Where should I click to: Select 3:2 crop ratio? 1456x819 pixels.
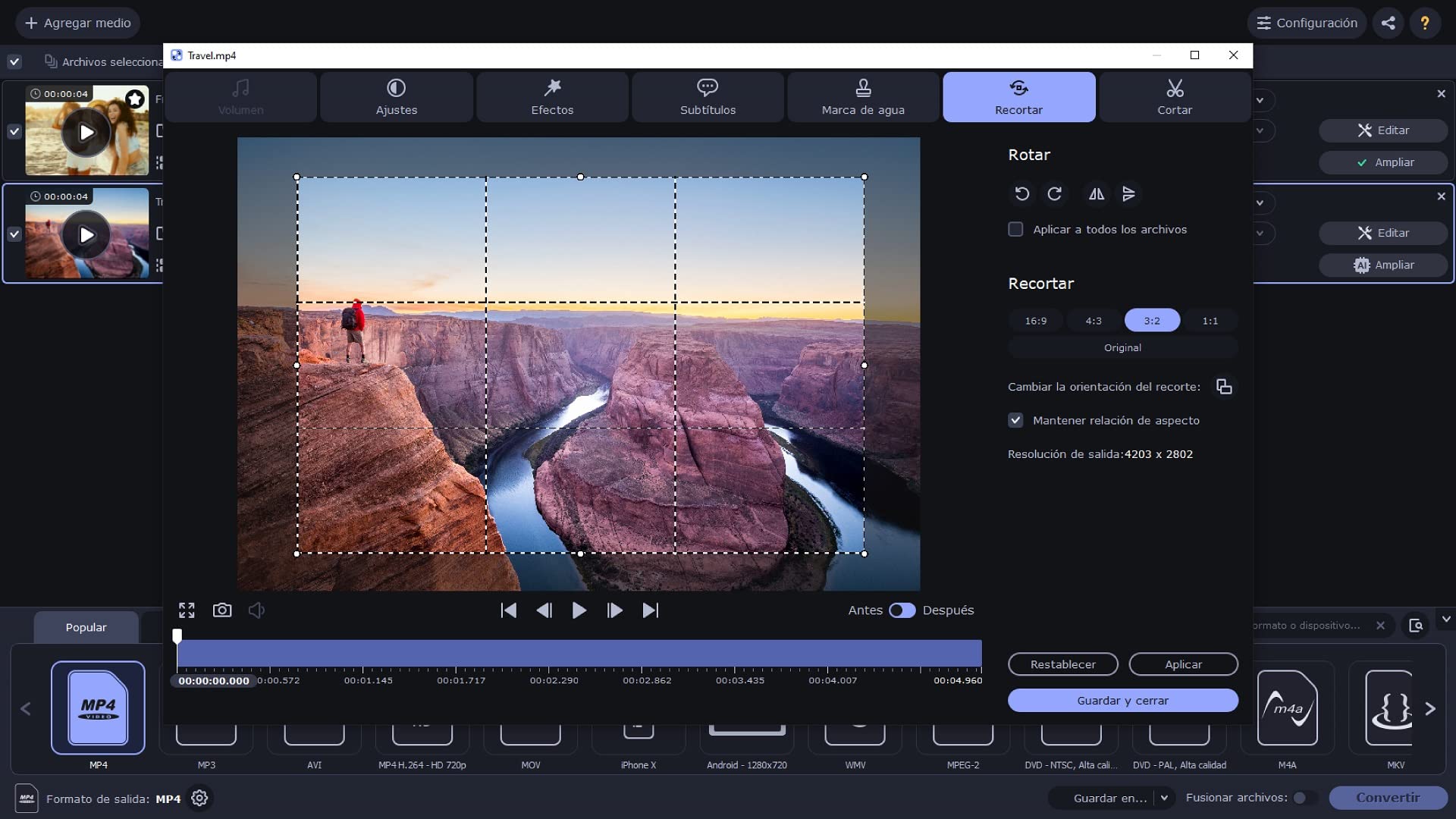(1152, 321)
